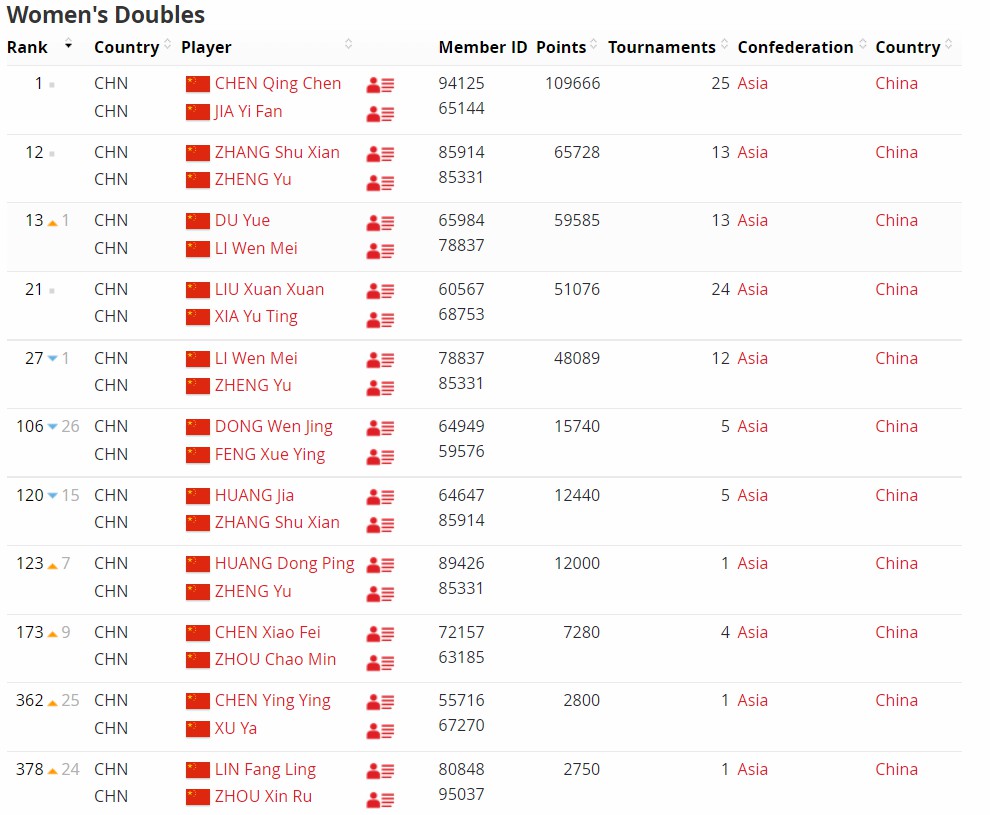Screen dimensions: 990x815
Task: Select the Member ID column header
Action: (483, 47)
